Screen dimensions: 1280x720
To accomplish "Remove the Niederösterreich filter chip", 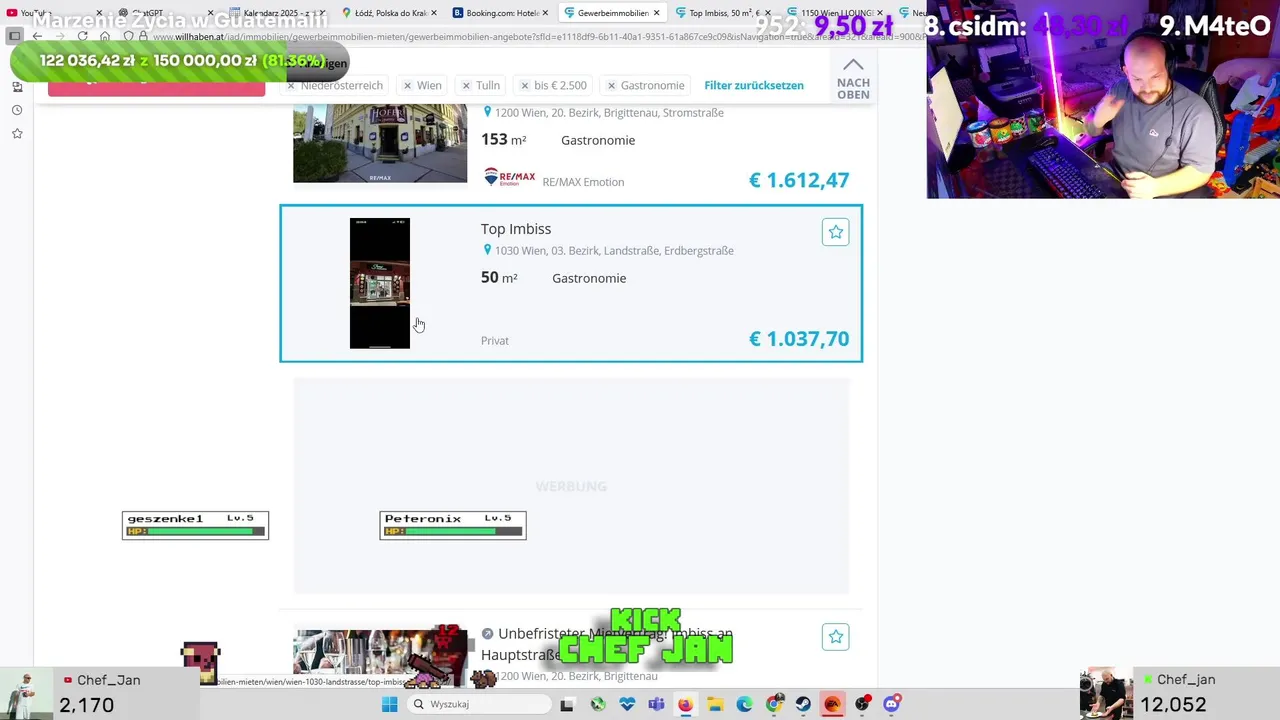I will 291,86.
